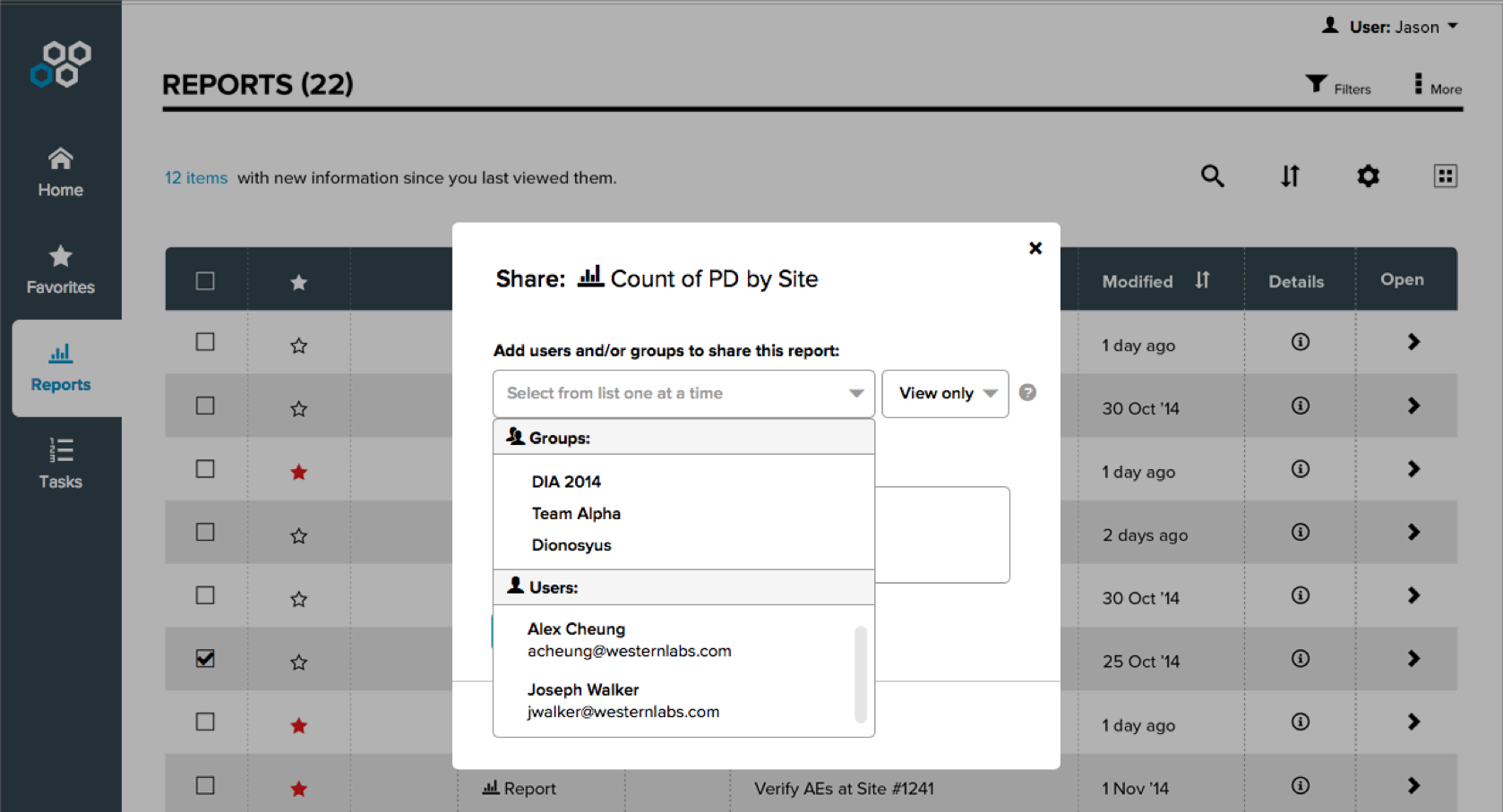Toggle the select-all header checkbox
This screenshot has height=812, width=1503.
[x=205, y=280]
